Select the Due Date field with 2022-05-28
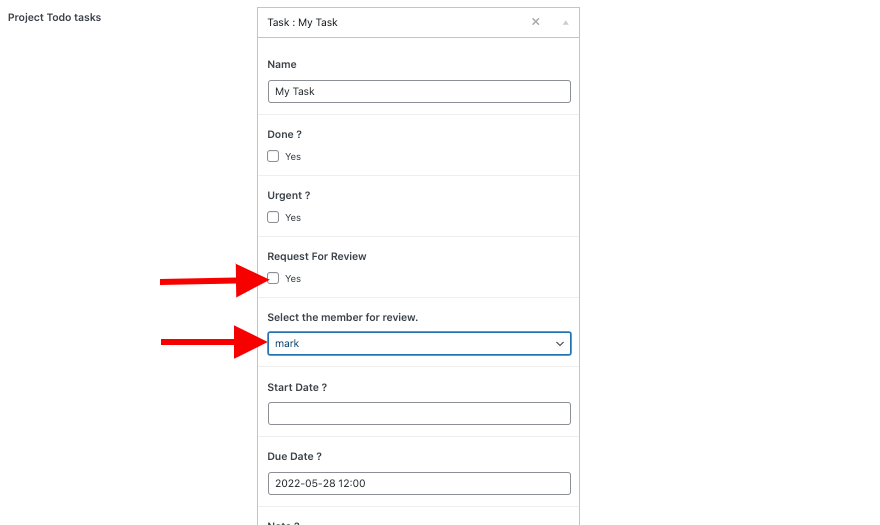 point(419,483)
